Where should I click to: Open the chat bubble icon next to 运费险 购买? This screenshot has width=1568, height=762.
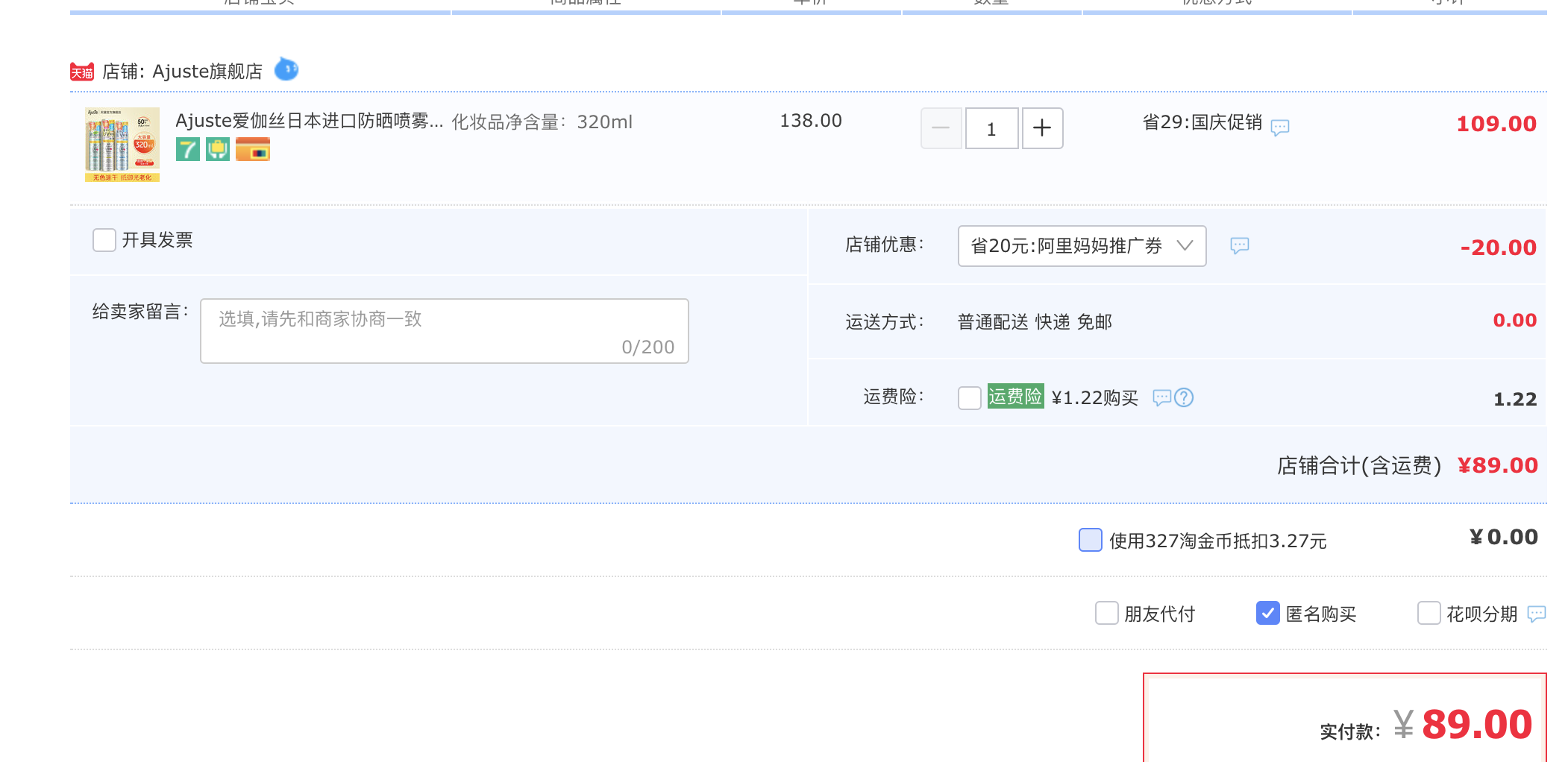pos(1162,397)
